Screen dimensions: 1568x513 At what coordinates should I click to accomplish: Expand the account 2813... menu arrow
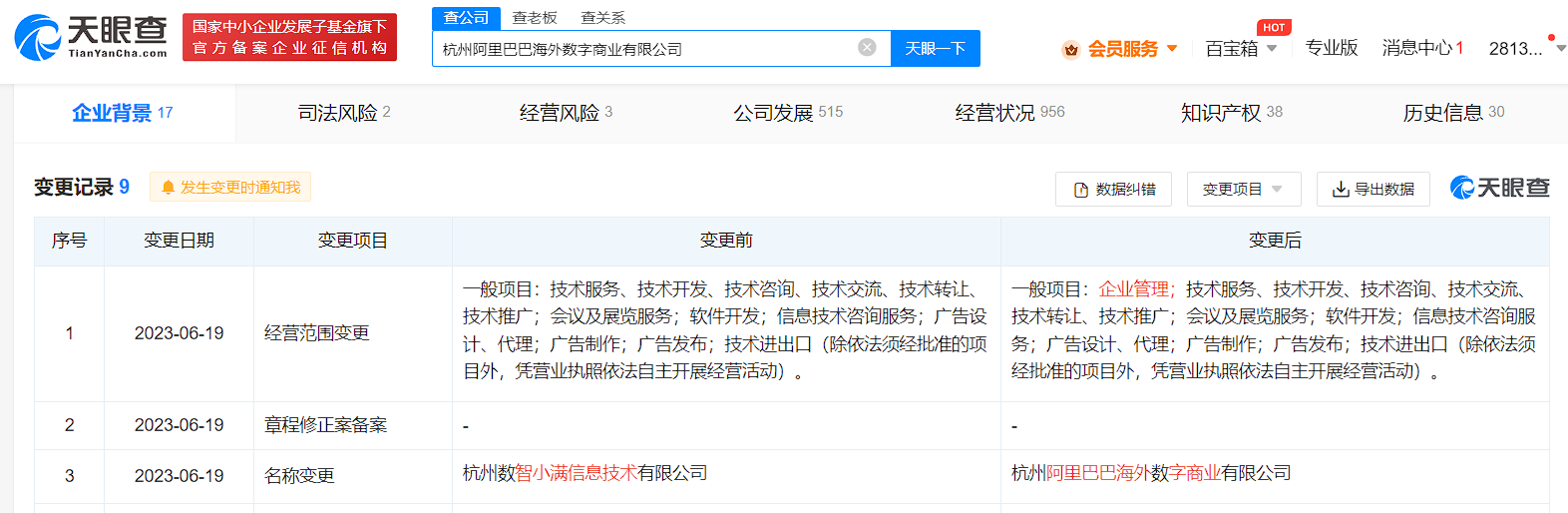click(1561, 48)
